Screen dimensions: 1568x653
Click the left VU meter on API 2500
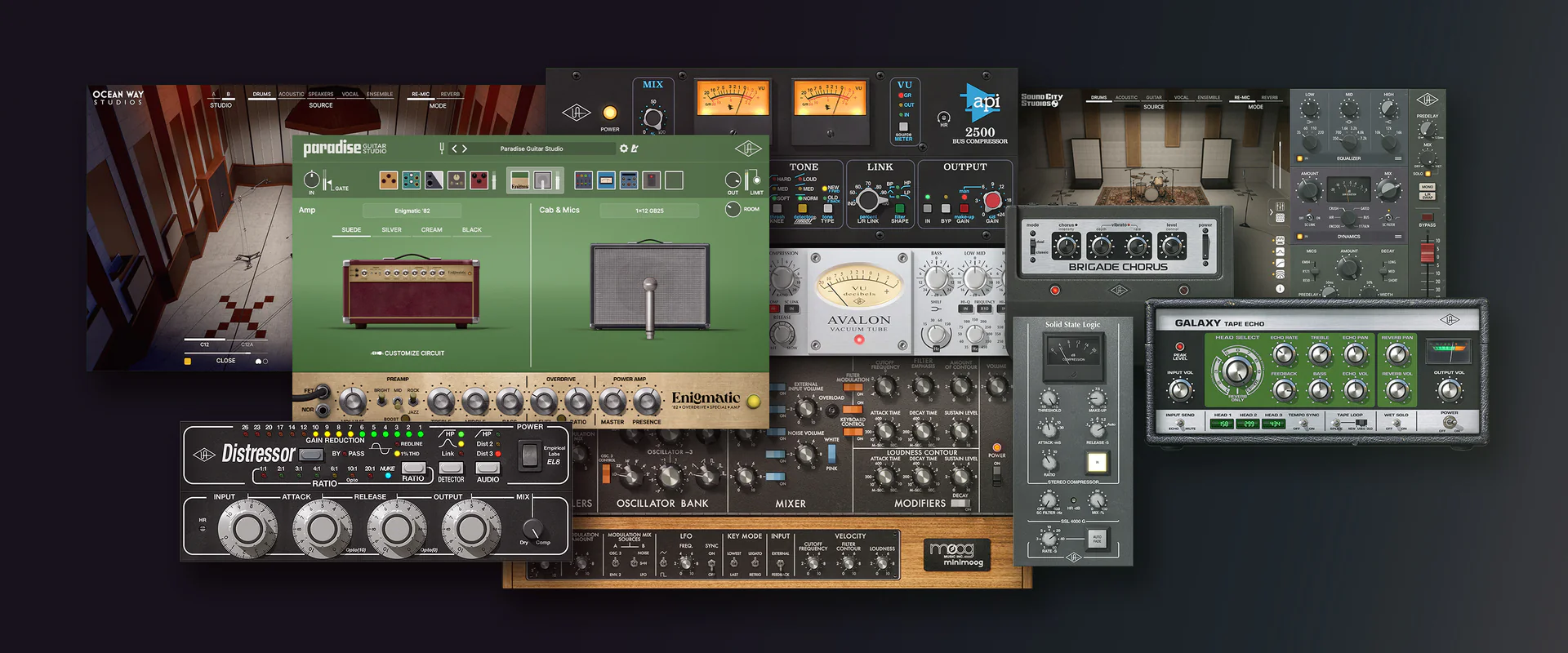click(733, 99)
